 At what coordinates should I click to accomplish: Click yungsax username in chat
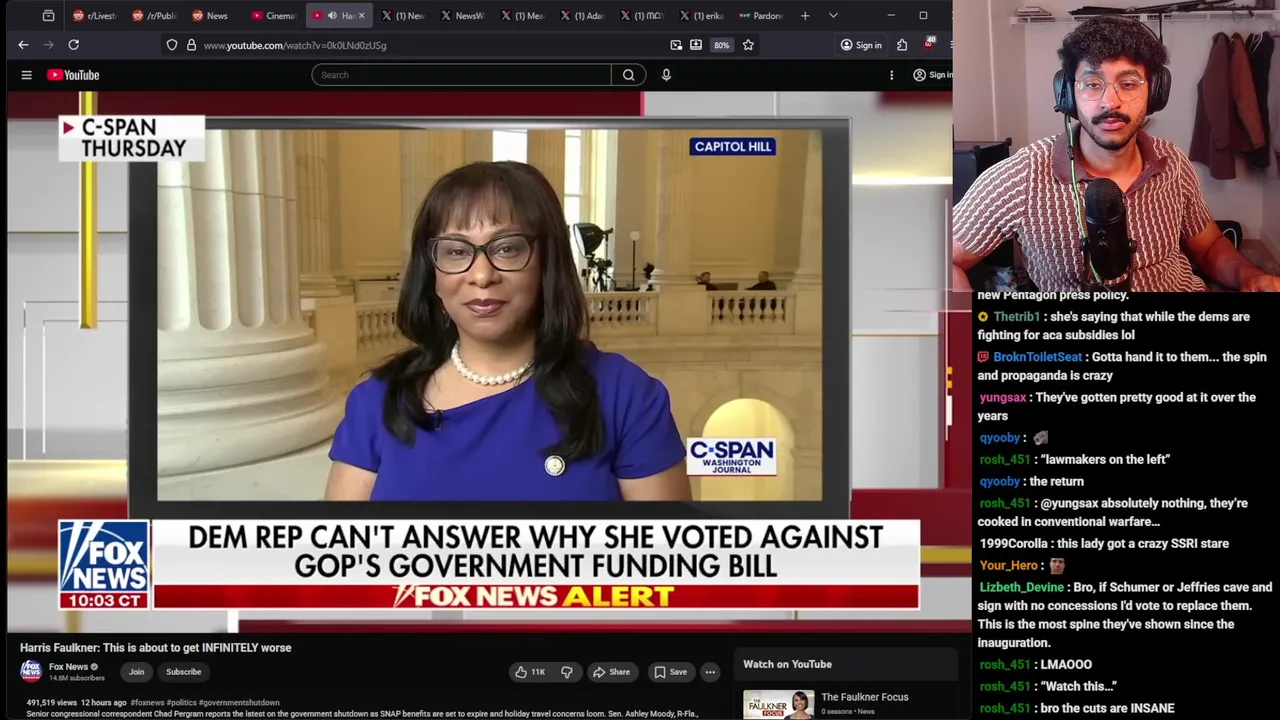1002,398
